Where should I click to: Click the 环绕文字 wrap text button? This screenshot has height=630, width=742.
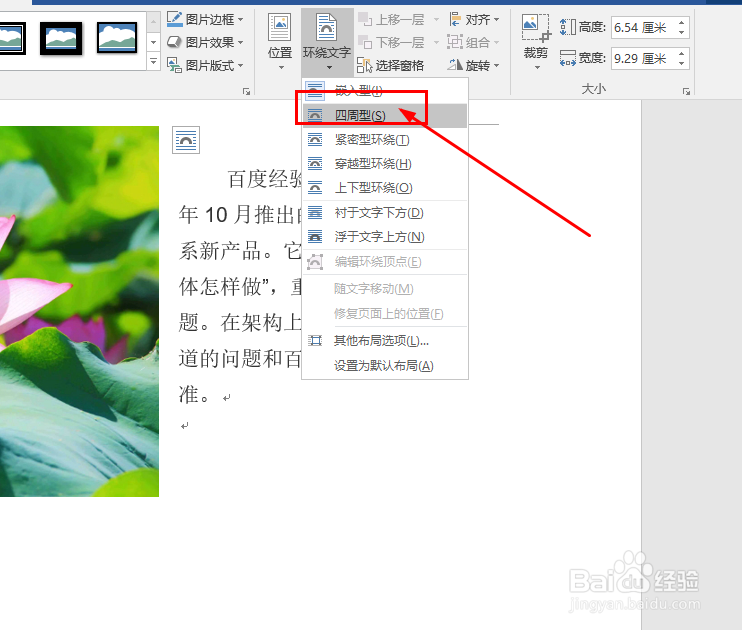327,42
